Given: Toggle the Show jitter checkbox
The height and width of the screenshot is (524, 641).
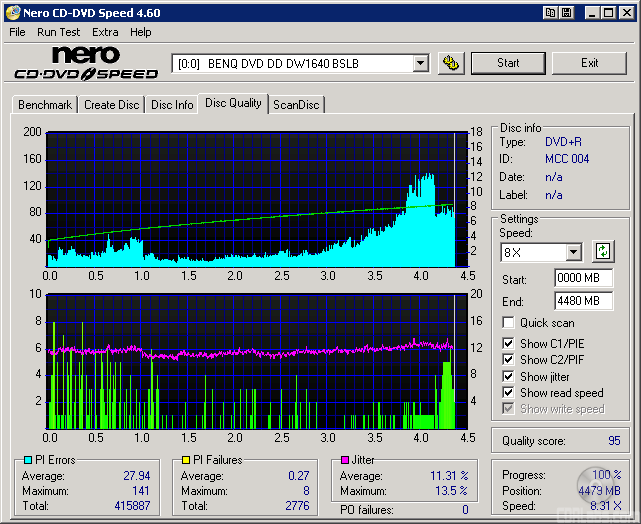Looking at the screenshot, I should (x=509, y=377).
